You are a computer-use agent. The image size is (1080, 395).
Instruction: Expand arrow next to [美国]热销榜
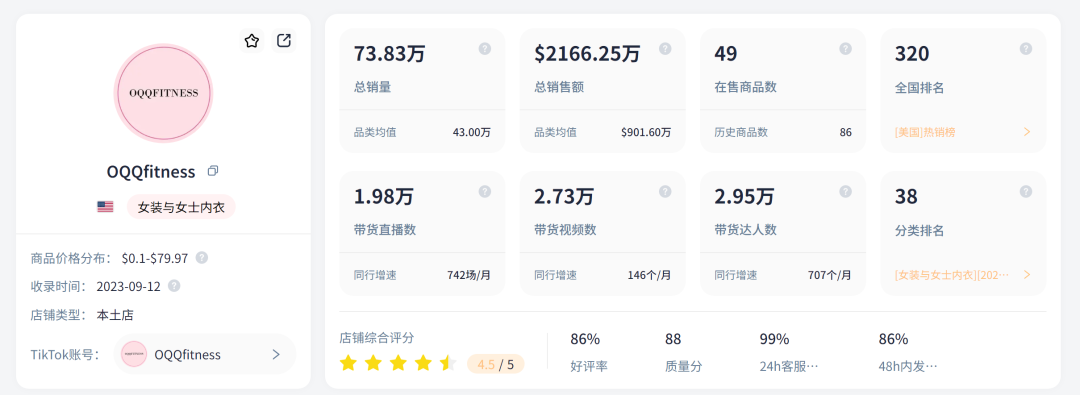pyautogui.click(x=1027, y=132)
